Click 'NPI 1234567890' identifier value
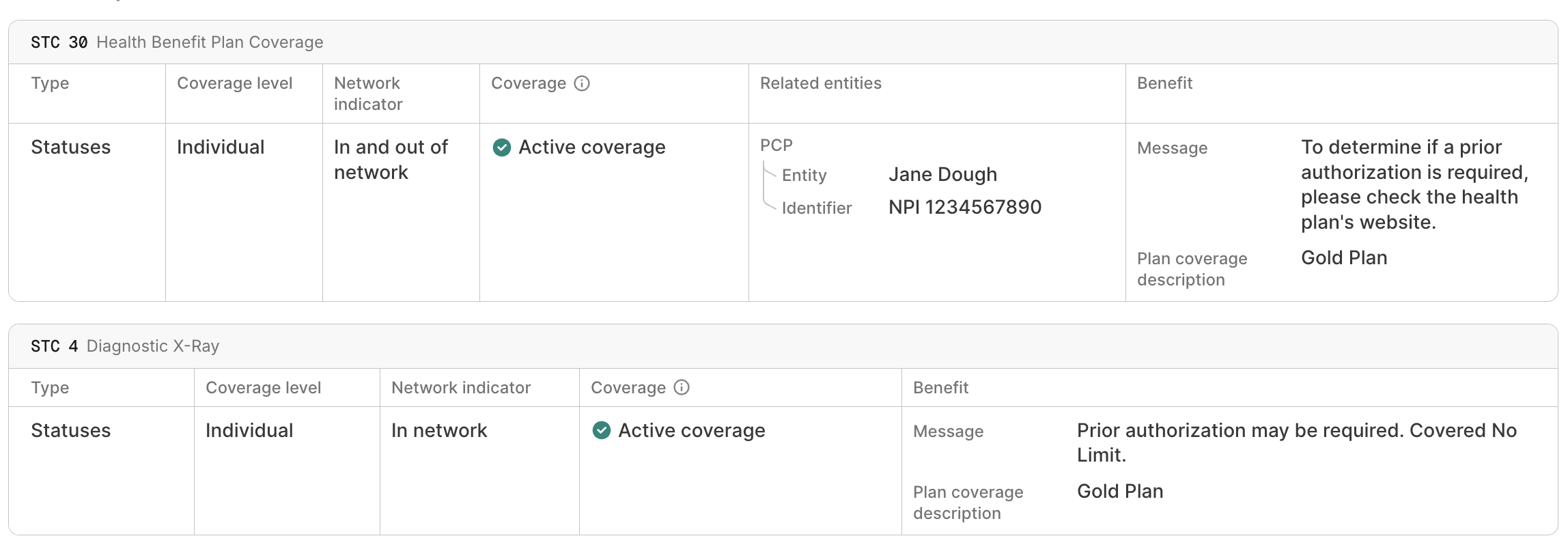 965,207
